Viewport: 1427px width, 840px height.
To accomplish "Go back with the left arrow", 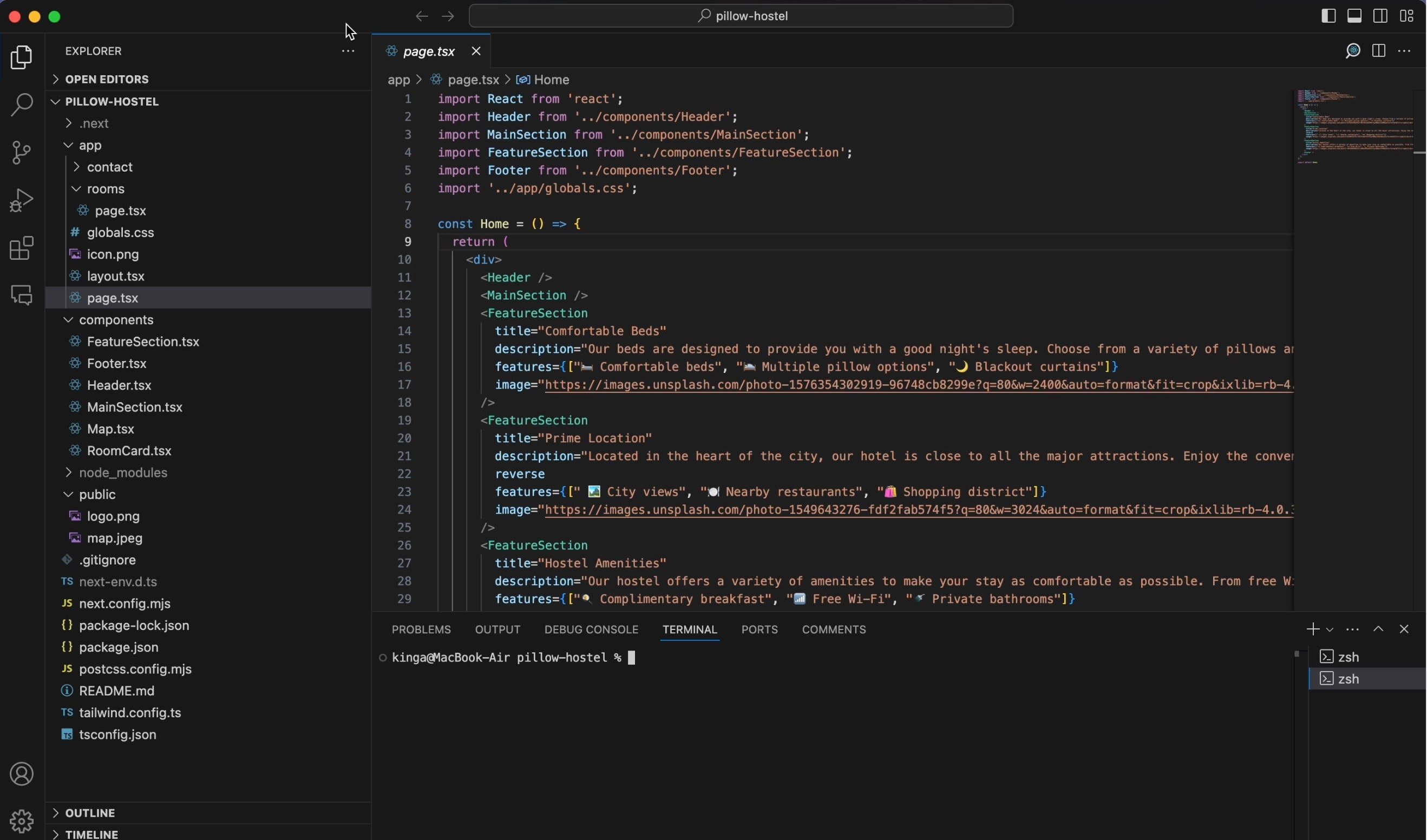I will [421, 16].
